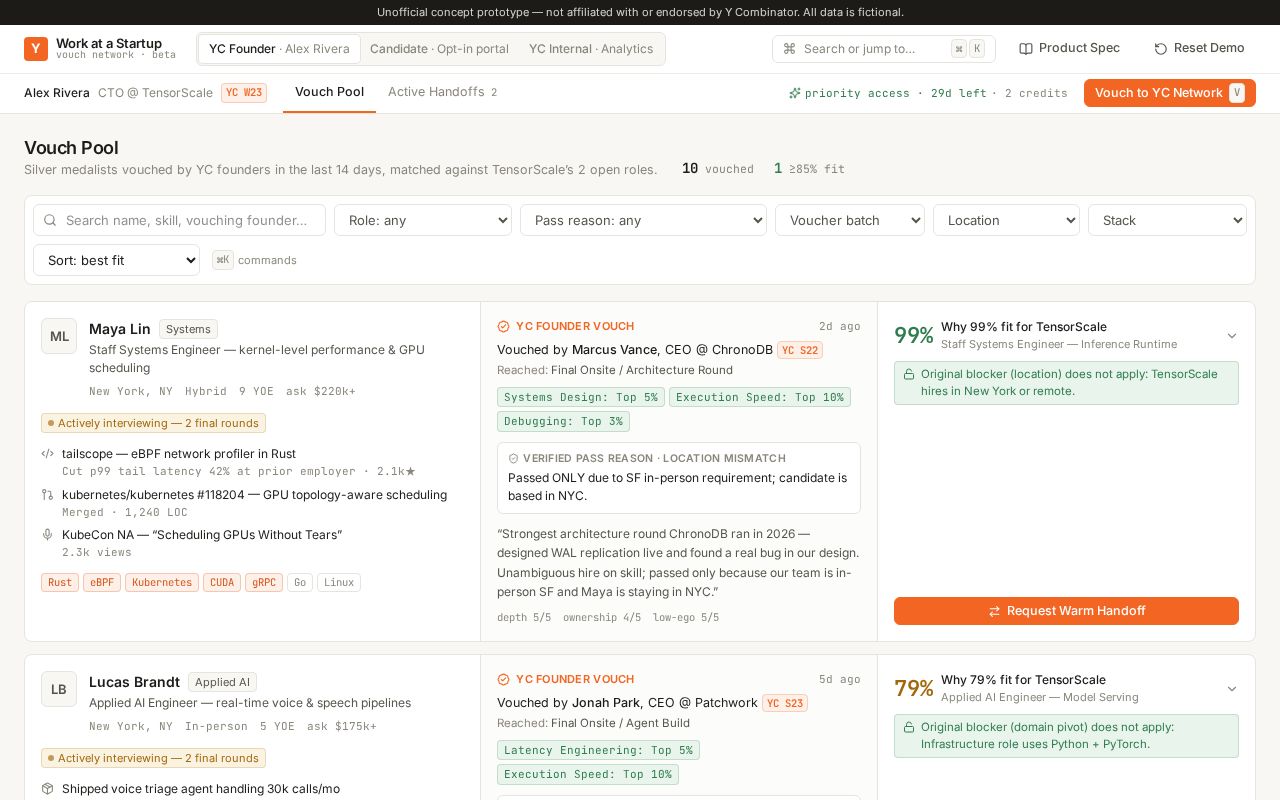The width and height of the screenshot is (1280, 800).
Task: Click the Rust skill tag
Action: (x=60, y=582)
